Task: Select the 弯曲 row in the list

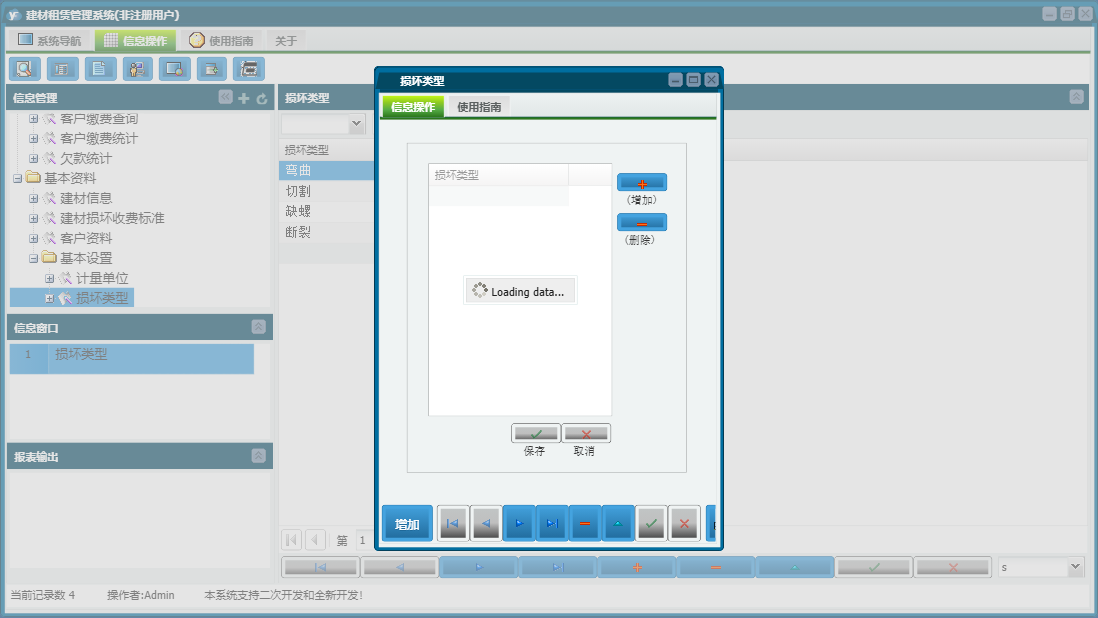Action: pos(326,170)
